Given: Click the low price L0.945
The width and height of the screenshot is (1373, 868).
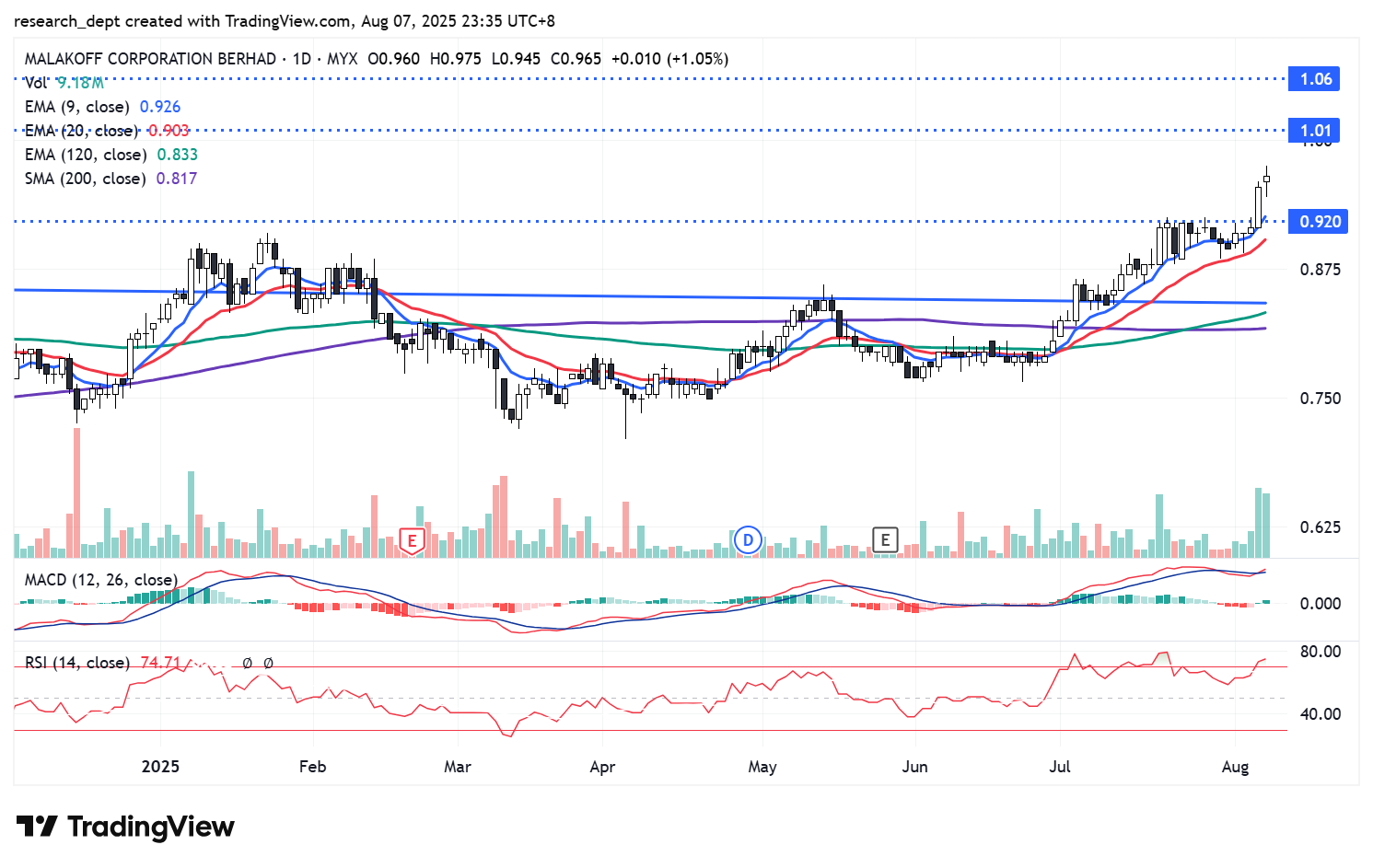Looking at the screenshot, I should click(x=517, y=59).
